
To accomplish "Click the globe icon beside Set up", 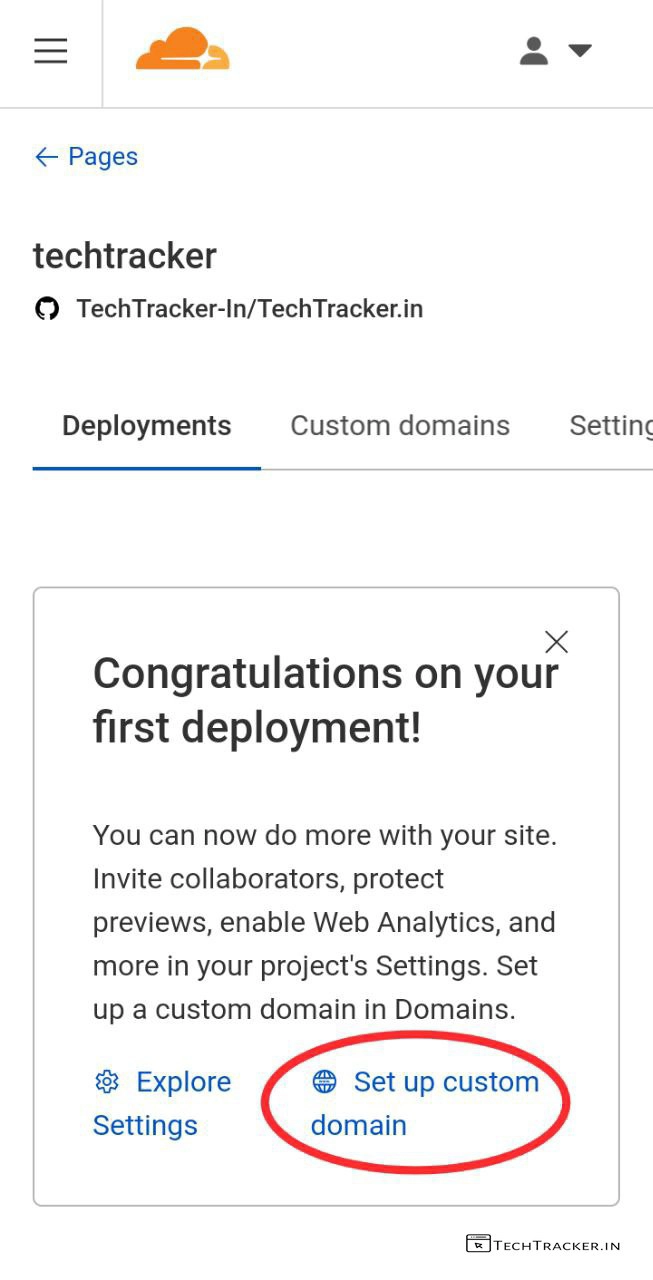I will tap(324, 1082).
